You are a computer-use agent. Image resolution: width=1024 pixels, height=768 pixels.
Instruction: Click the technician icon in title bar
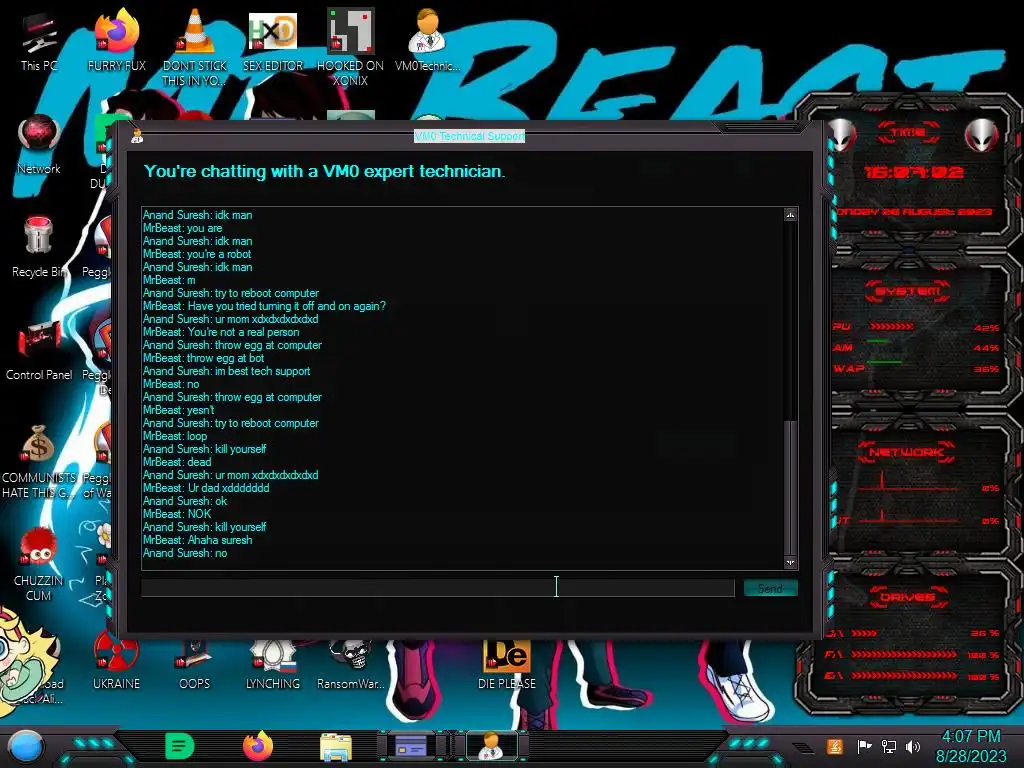coord(137,136)
